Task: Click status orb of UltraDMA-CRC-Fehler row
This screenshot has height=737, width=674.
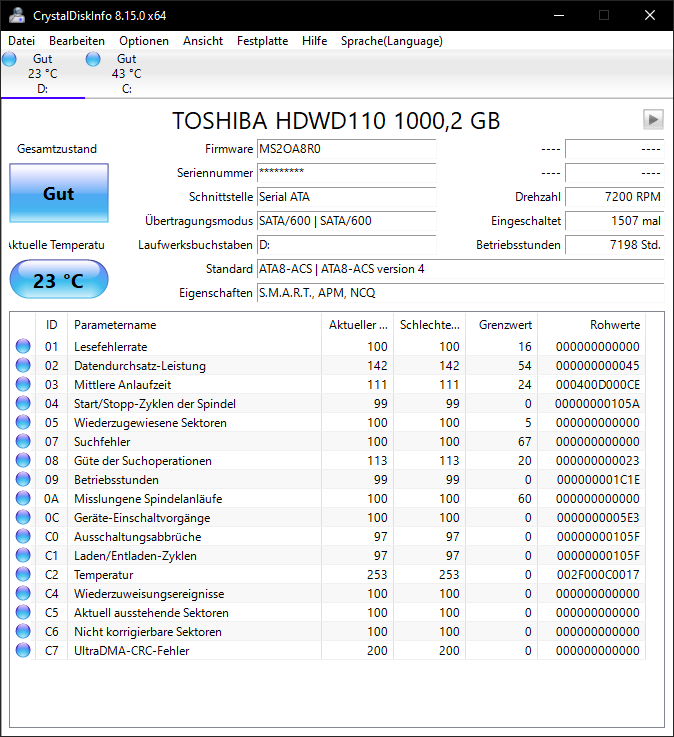Action: [x=23, y=651]
